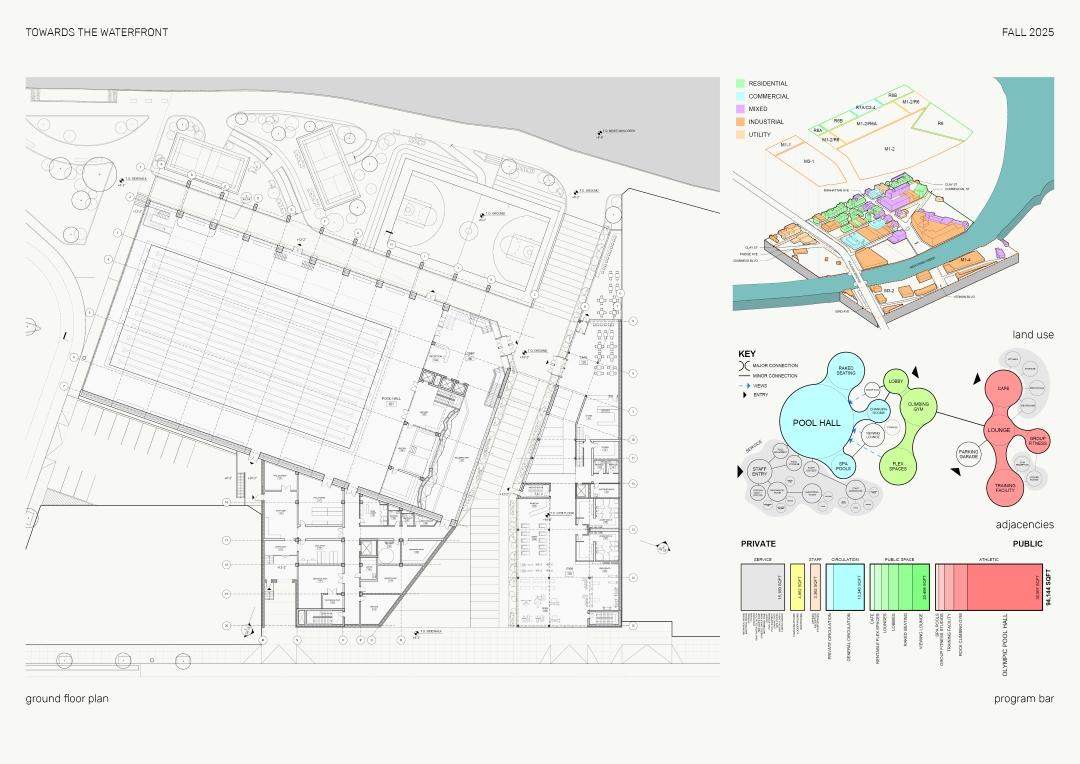This screenshot has height=764, width=1080.
Task: Click the "Towards the Waterfront" title
Action: 97,33
